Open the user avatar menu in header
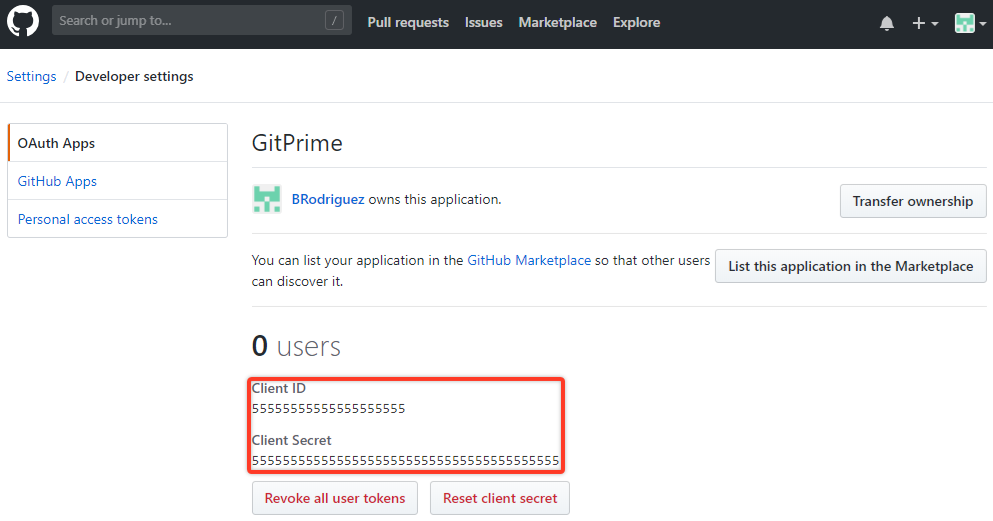Screen dimensions: 993x521 point(970,23)
